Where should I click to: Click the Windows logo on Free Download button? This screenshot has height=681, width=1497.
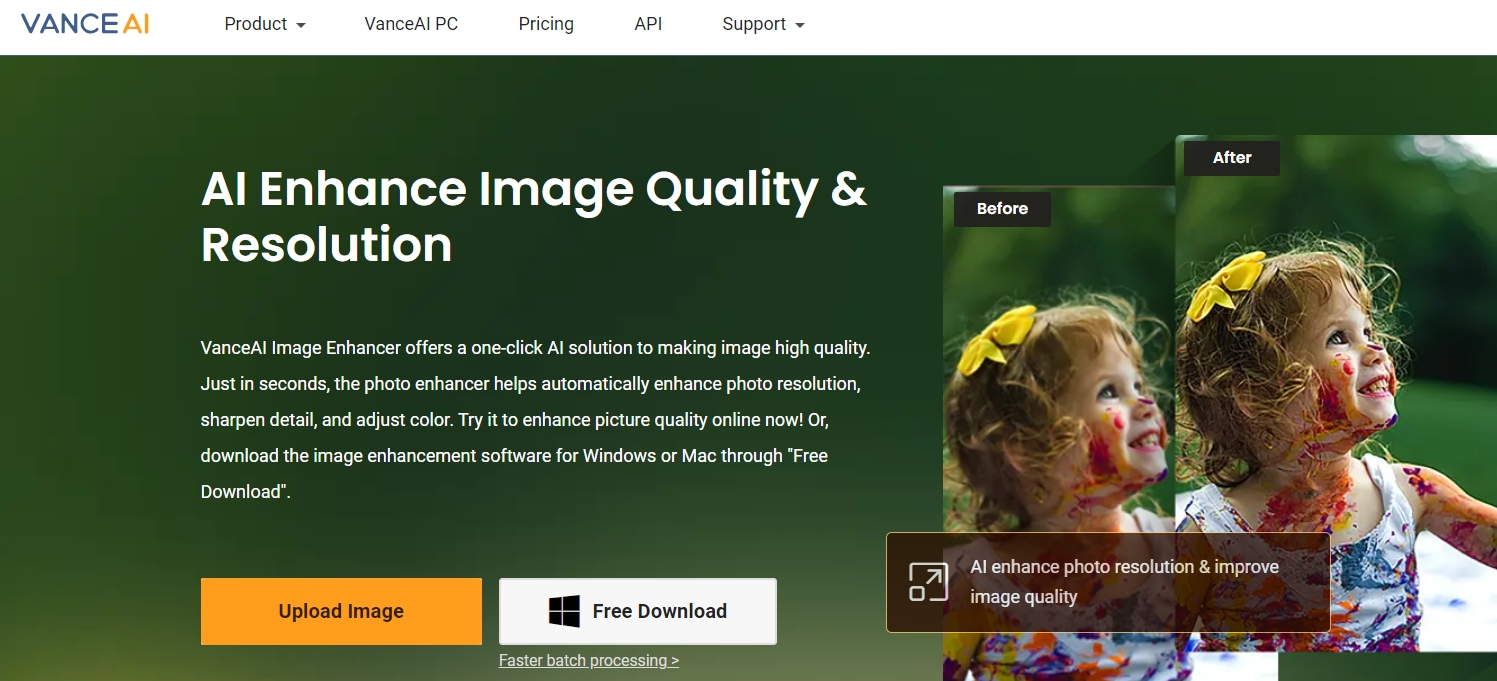[x=564, y=610]
